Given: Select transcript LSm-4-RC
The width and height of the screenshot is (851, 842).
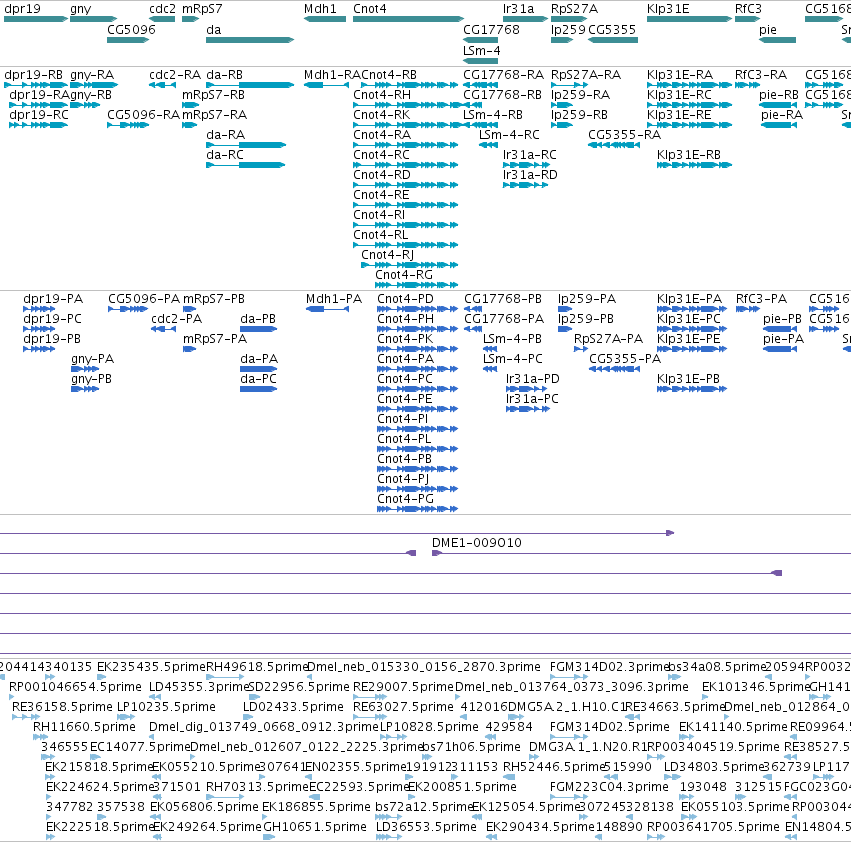Looking at the screenshot, I should 488,145.
